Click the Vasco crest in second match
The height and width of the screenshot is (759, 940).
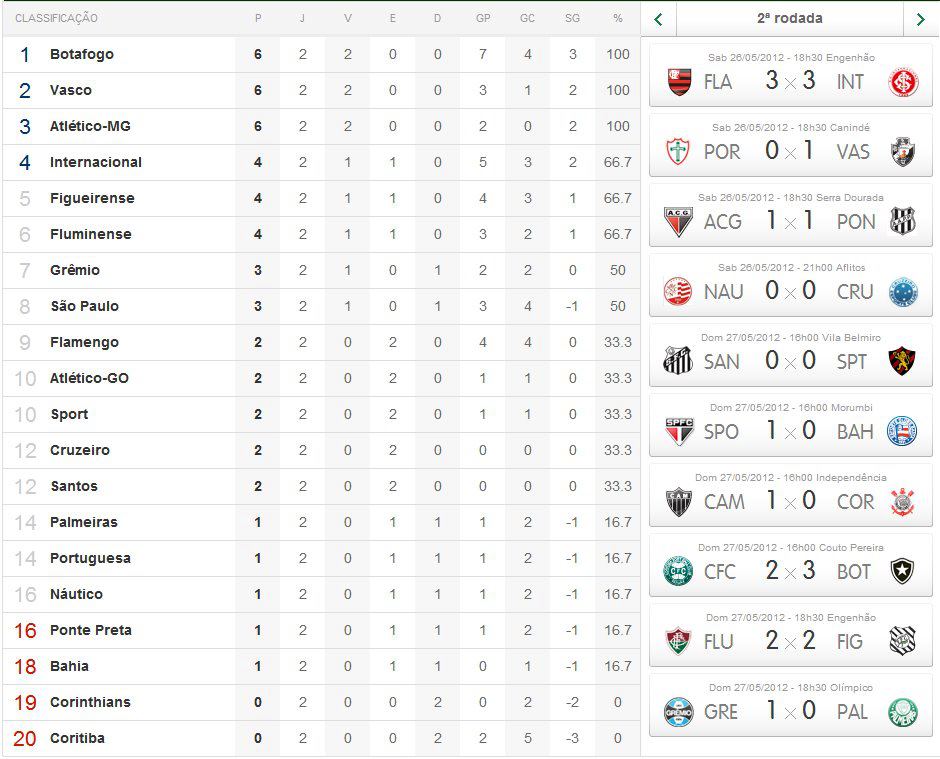pyautogui.click(x=903, y=152)
